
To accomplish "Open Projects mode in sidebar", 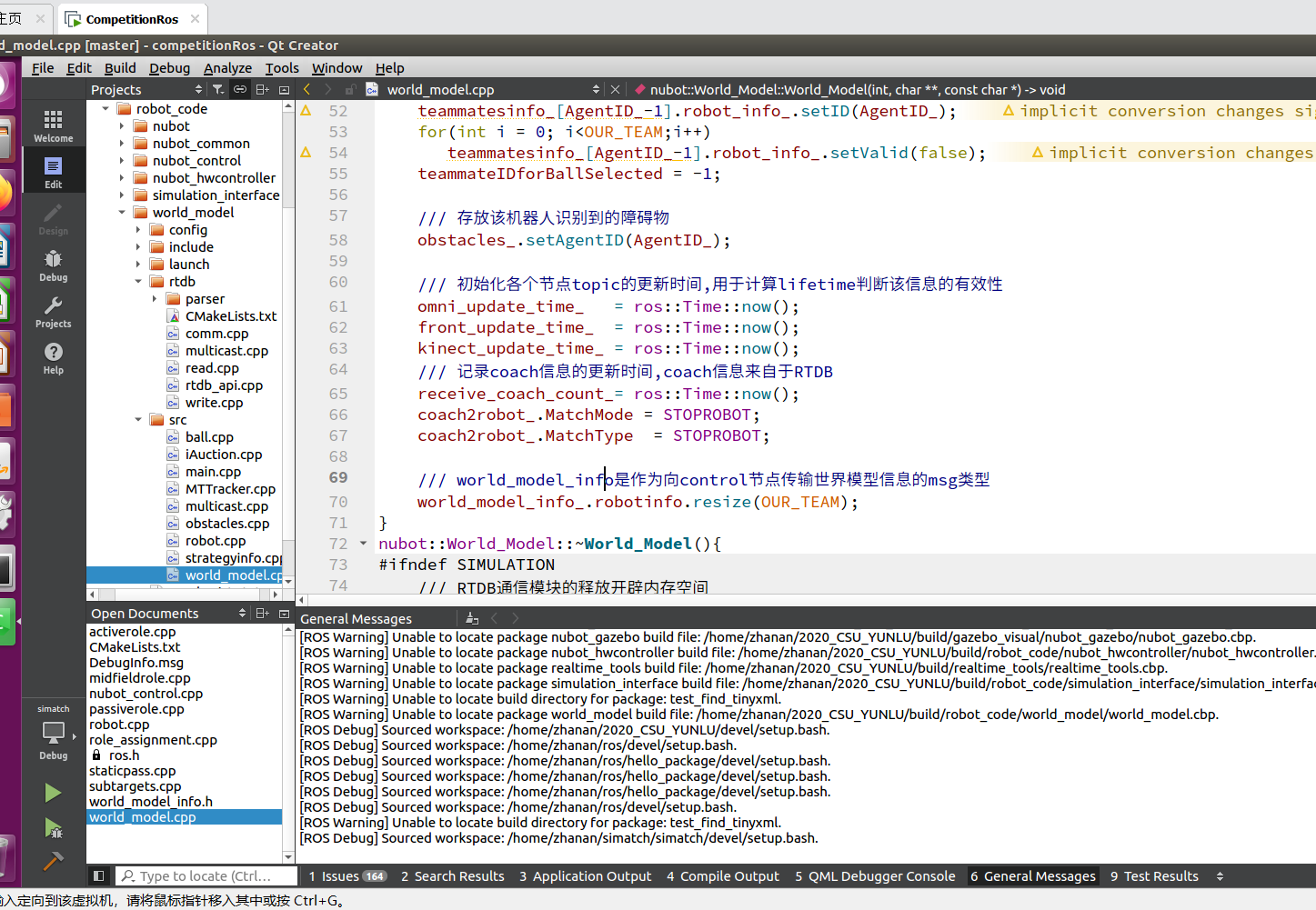I will pyautogui.click(x=53, y=312).
